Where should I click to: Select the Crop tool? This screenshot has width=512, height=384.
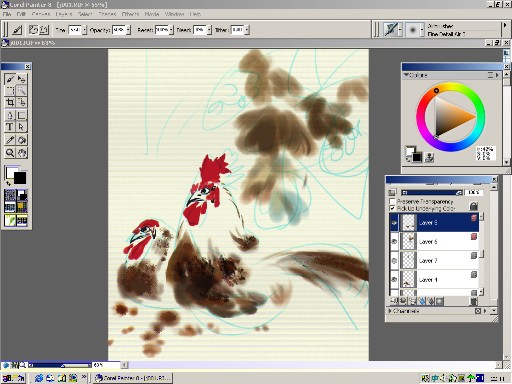pos(10,102)
